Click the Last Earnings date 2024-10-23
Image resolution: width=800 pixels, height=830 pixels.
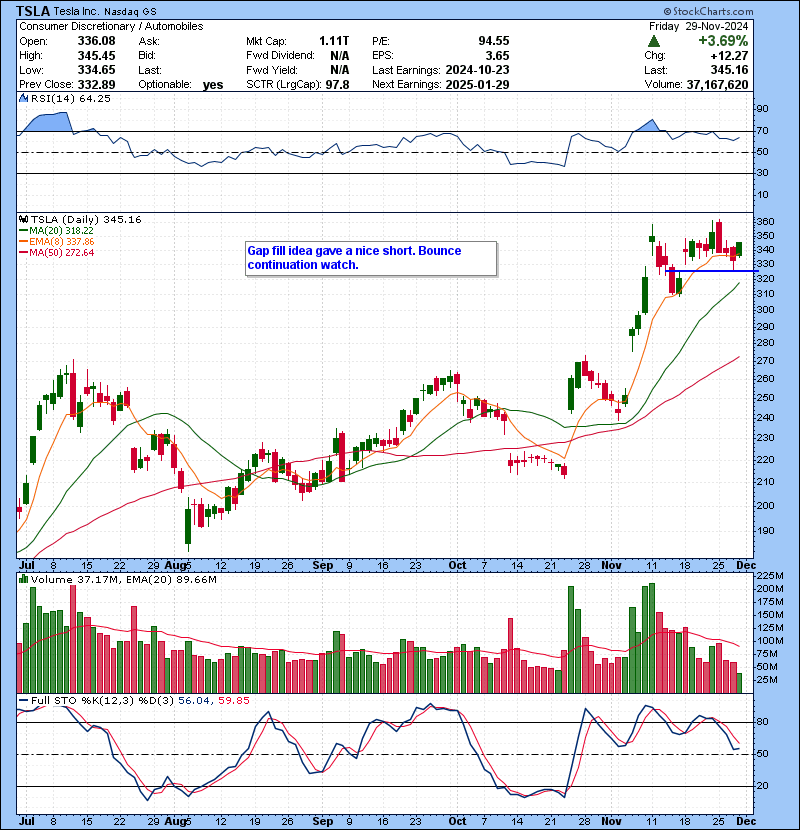(x=478, y=70)
